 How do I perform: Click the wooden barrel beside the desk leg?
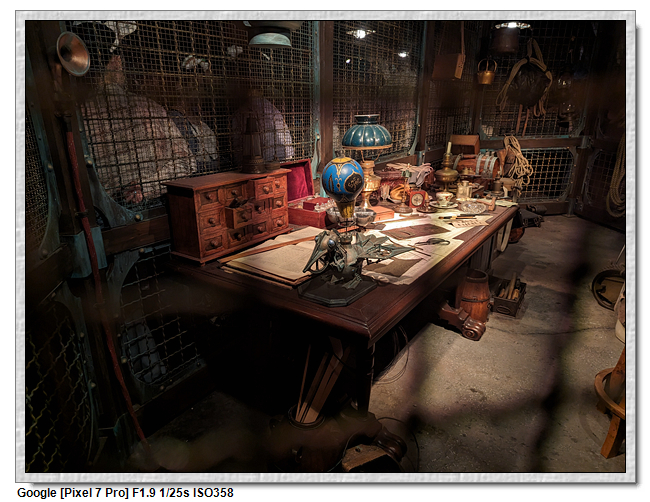[x=474, y=296]
